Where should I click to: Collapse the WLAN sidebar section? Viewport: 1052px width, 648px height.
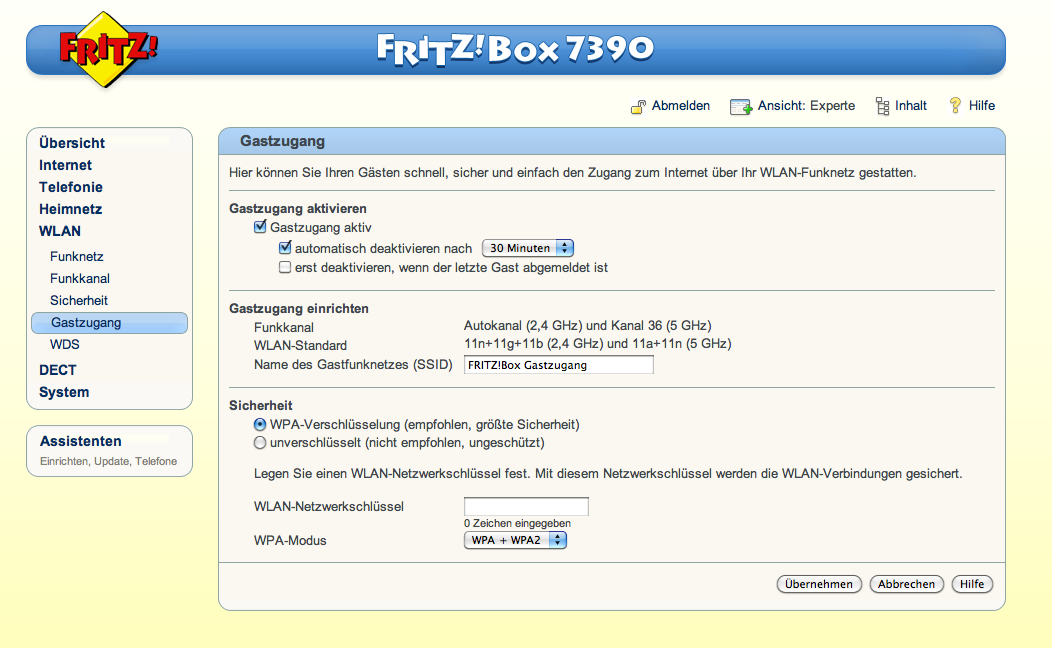click(60, 231)
